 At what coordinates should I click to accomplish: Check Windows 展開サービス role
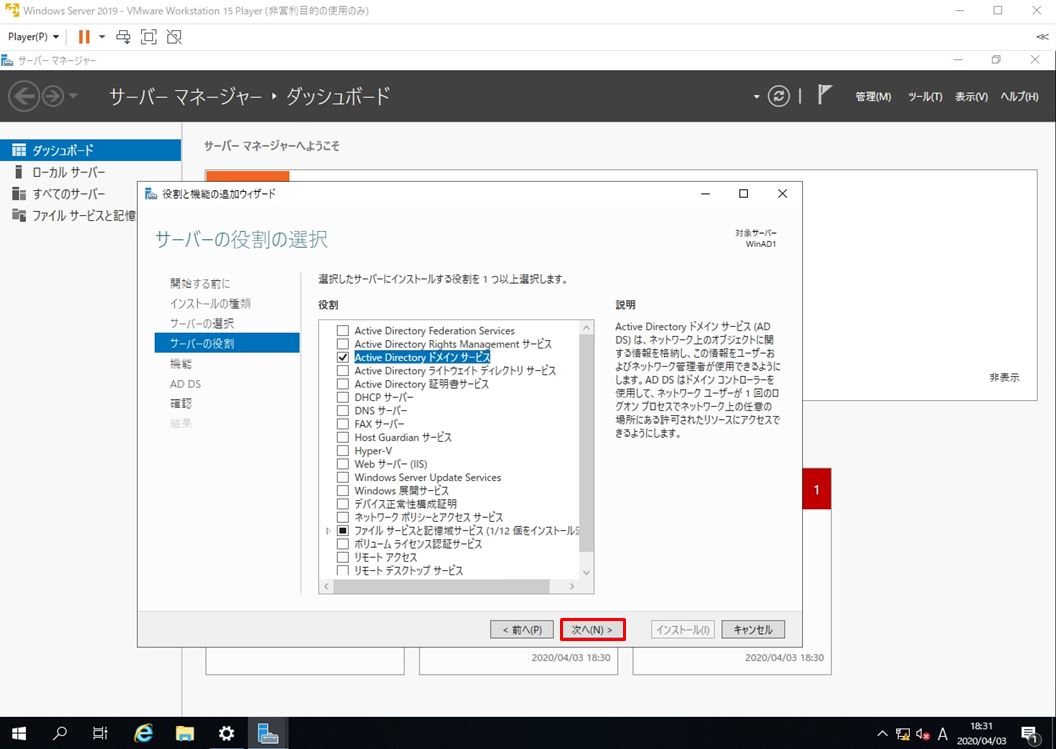343,490
